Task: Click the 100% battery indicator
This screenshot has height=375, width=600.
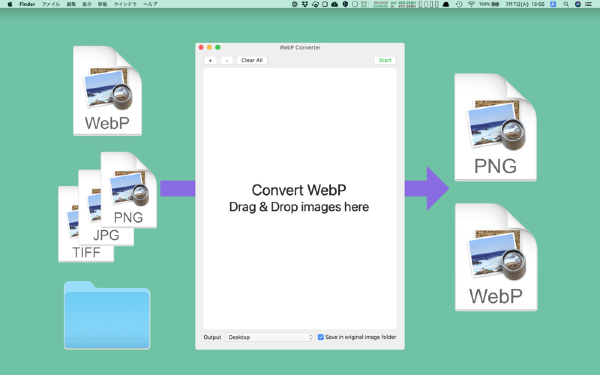Action: click(489, 4)
